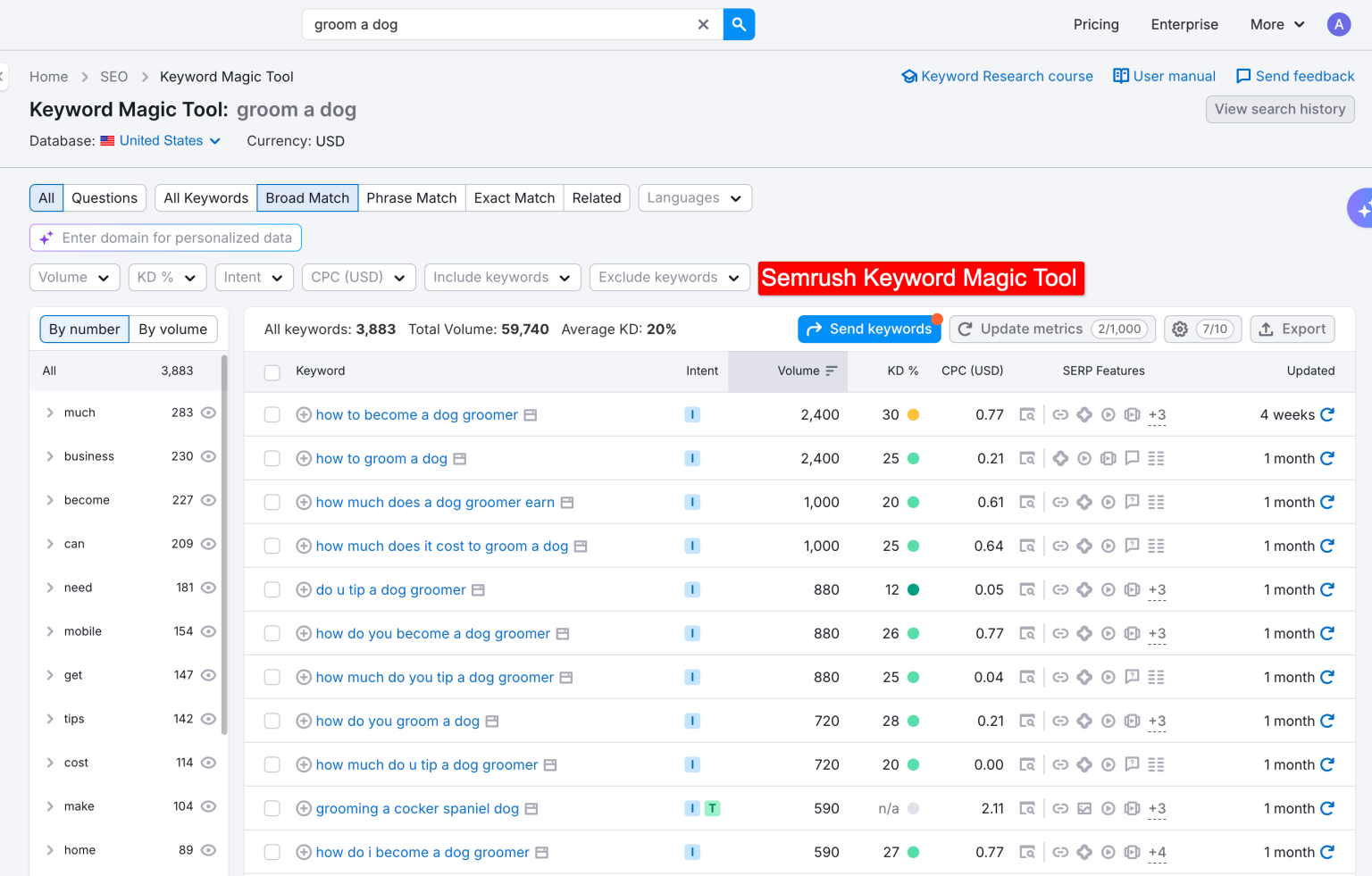Screen dimensions: 1372x876
Task: Clear the search query with the X icon
Action: point(703,24)
